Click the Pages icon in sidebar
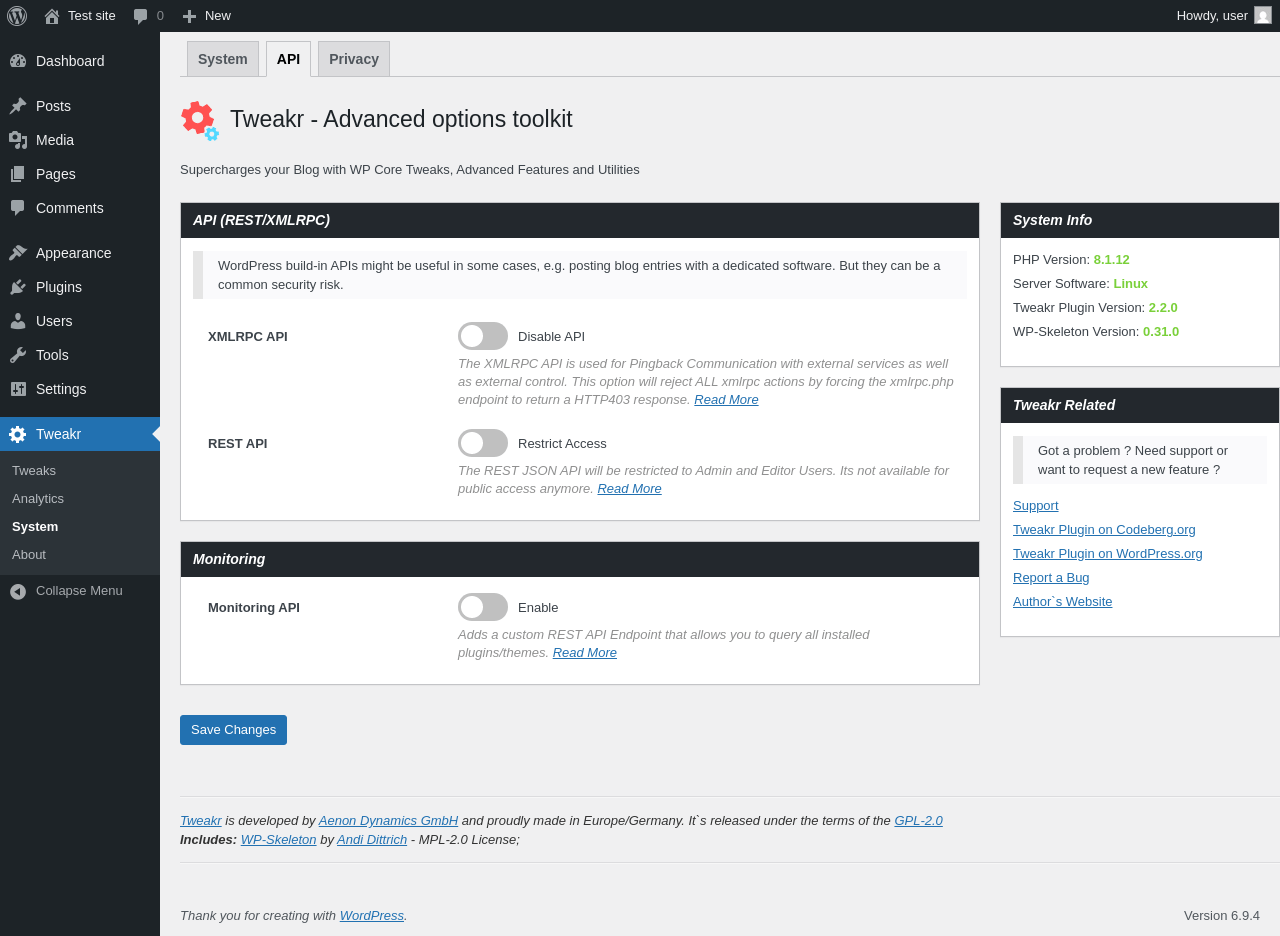Viewport: 1280px width, 936px height. point(18,174)
